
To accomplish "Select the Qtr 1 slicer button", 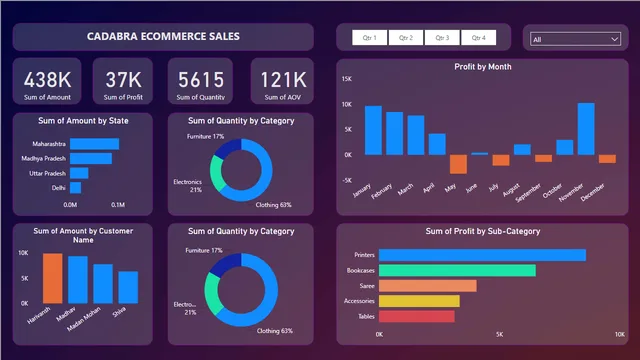I will point(369,38).
